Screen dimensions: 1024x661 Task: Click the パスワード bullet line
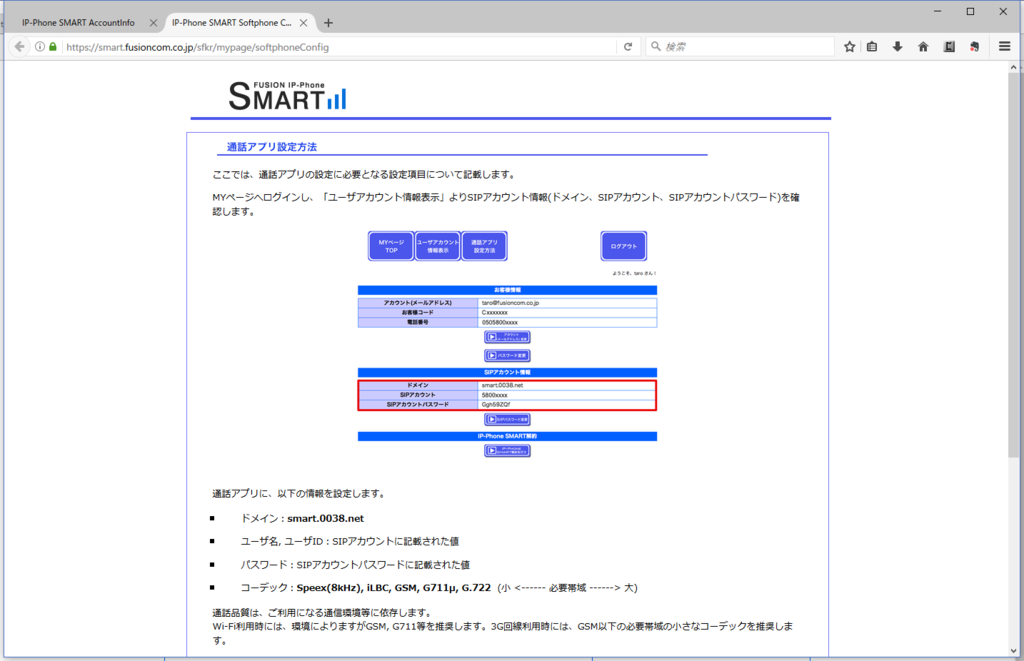[355, 565]
